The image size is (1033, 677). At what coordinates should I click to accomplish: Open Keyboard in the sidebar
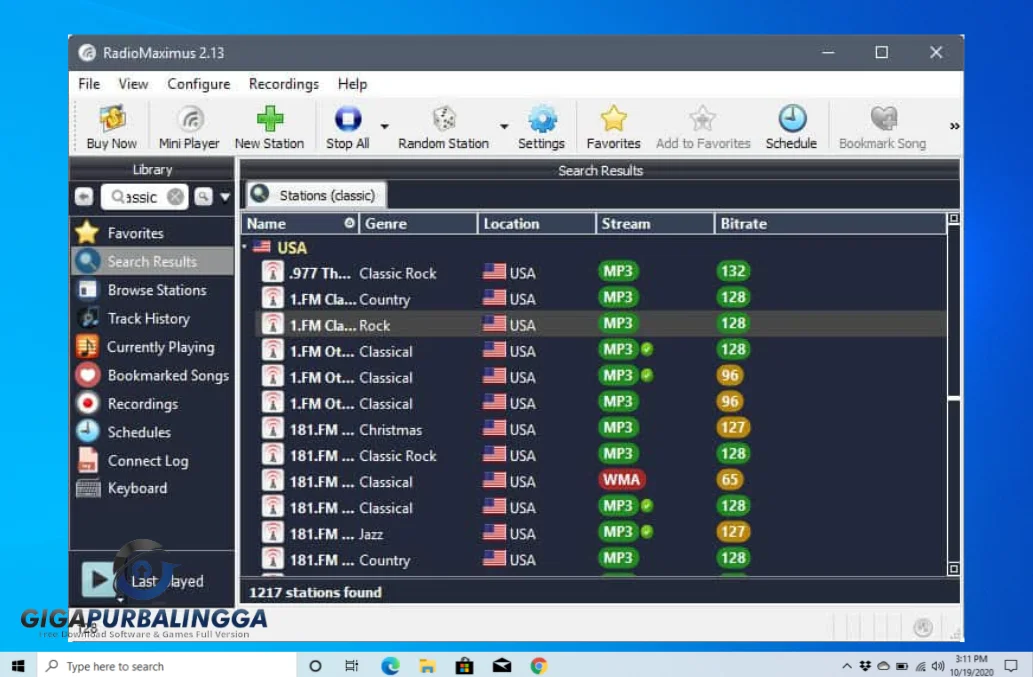[x=152, y=488]
